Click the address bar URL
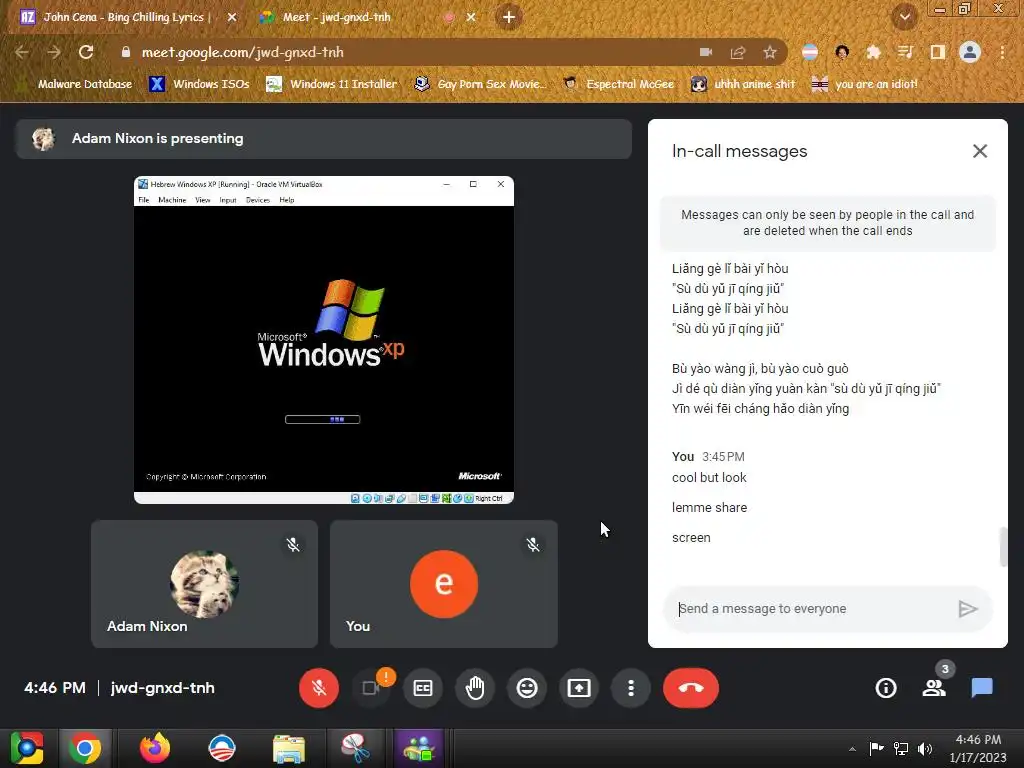The image size is (1024, 768). coord(243,52)
